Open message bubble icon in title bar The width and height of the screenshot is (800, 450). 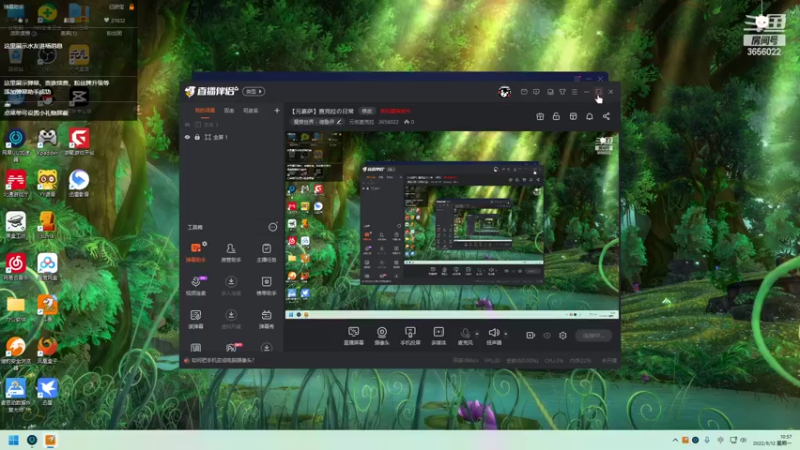pyautogui.click(x=536, y=92)
